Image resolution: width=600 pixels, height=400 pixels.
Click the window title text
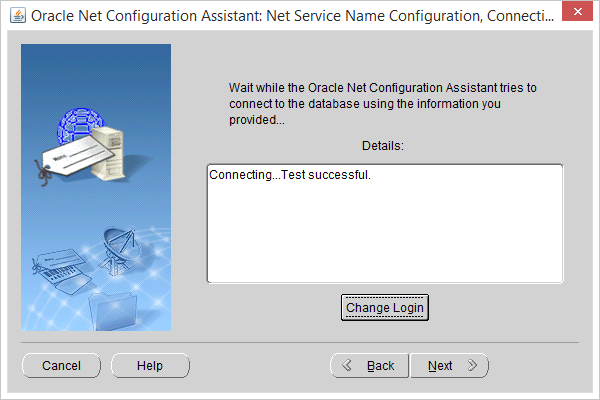(x=292, y=16)
